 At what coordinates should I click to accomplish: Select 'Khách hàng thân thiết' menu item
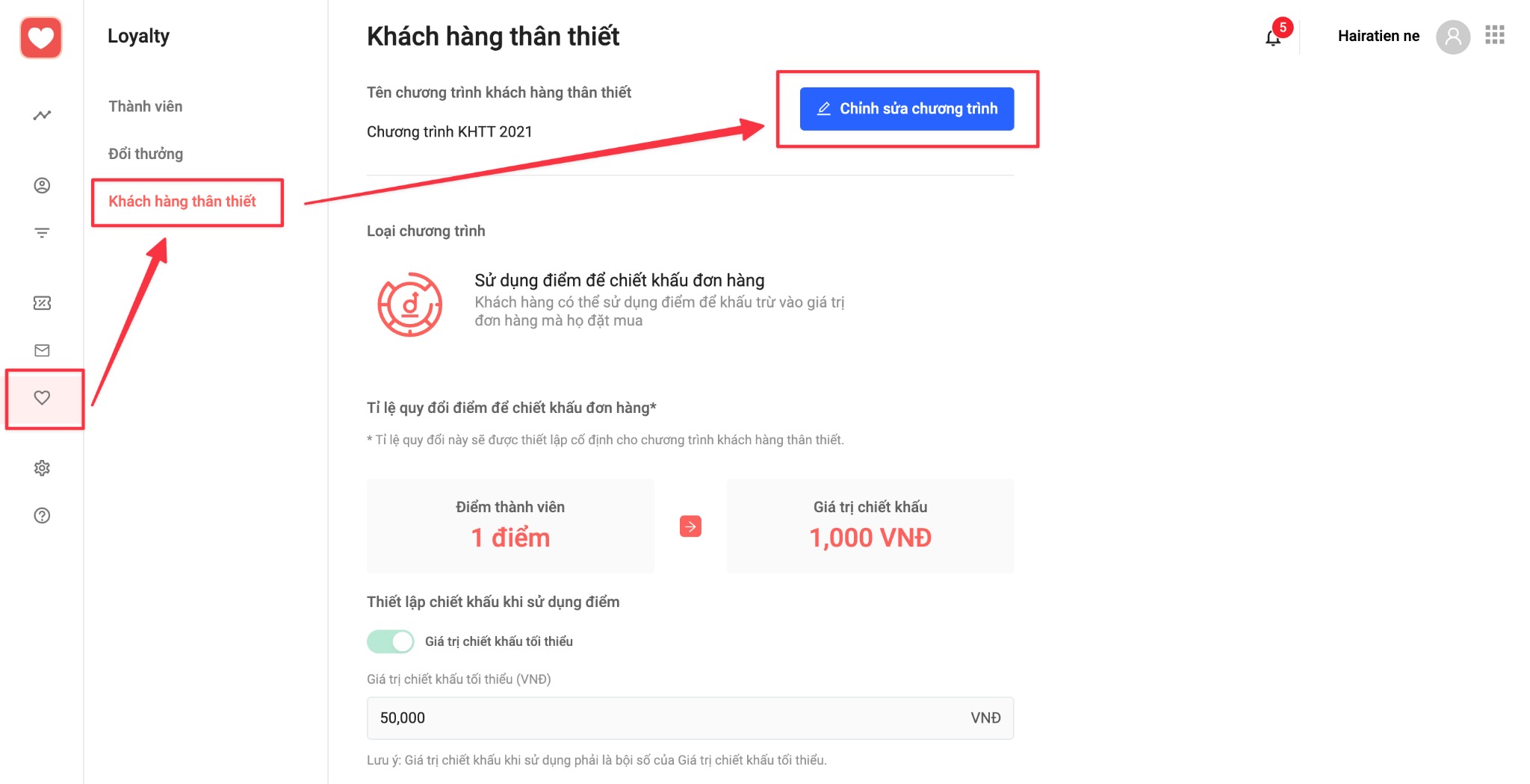pyautogui.click(x=182, y=202)
